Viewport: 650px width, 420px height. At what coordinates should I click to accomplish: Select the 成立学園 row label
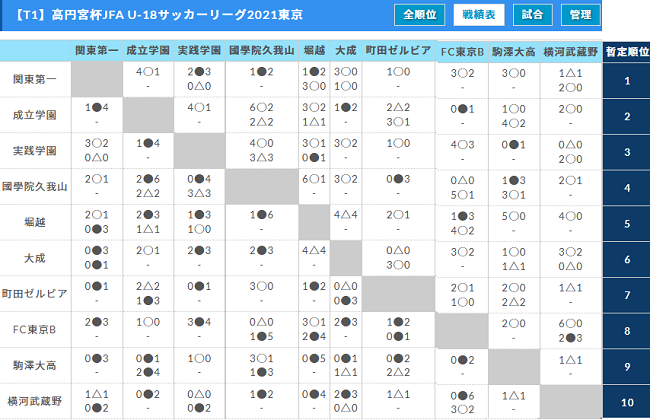35,115
